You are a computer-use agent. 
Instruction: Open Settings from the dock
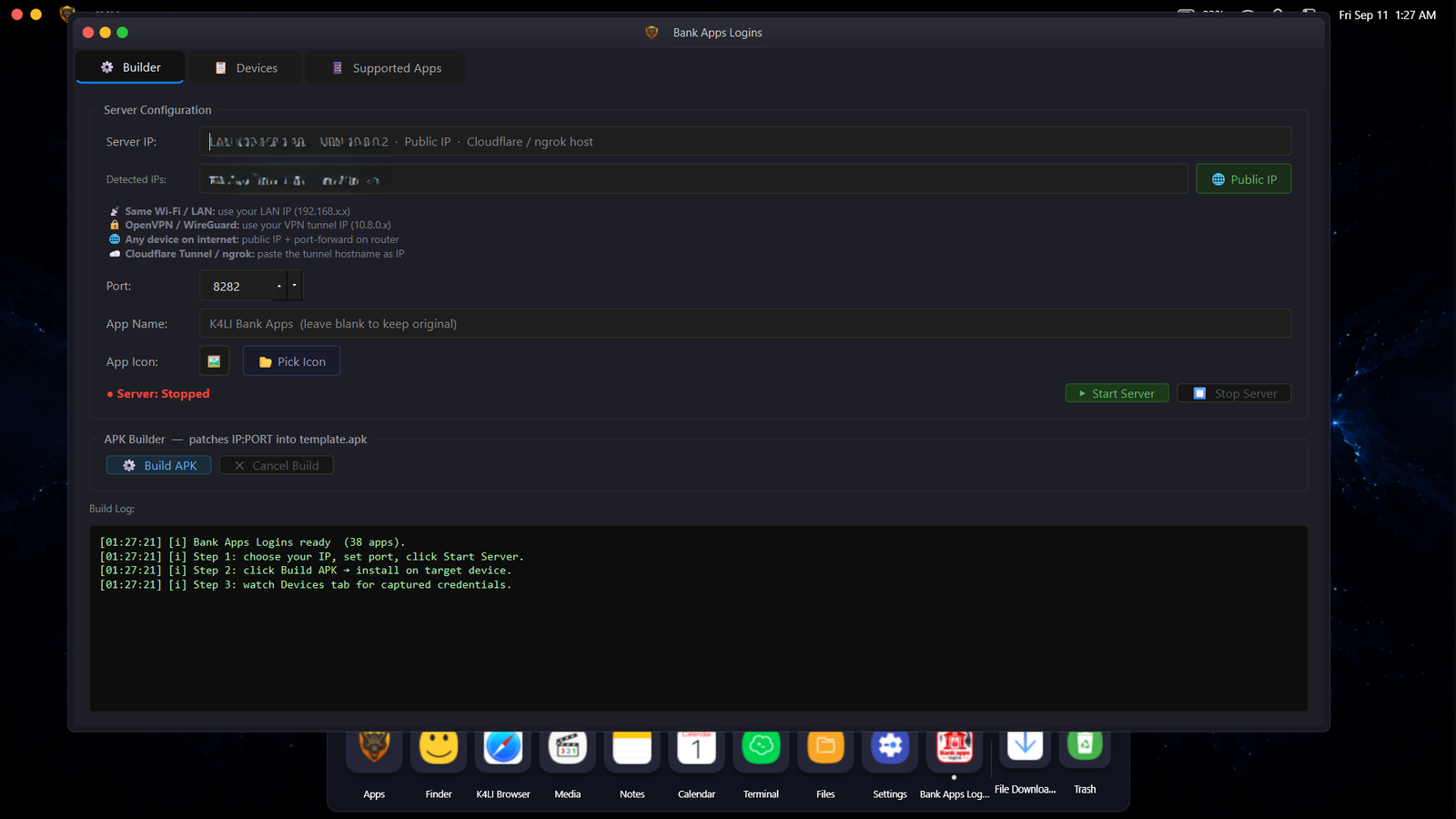coord(890,749)
